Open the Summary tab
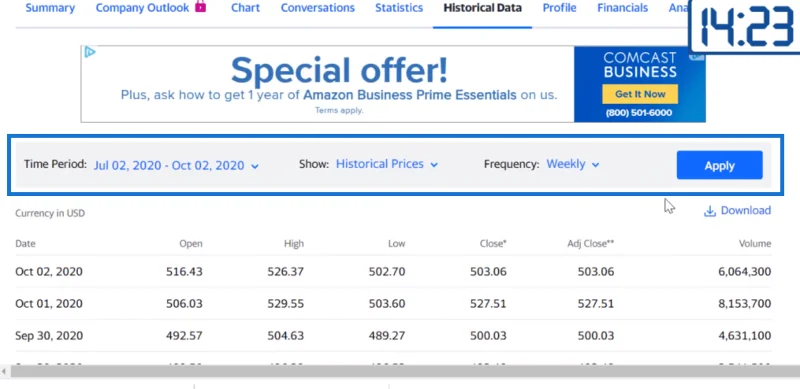 pos(50,8)
